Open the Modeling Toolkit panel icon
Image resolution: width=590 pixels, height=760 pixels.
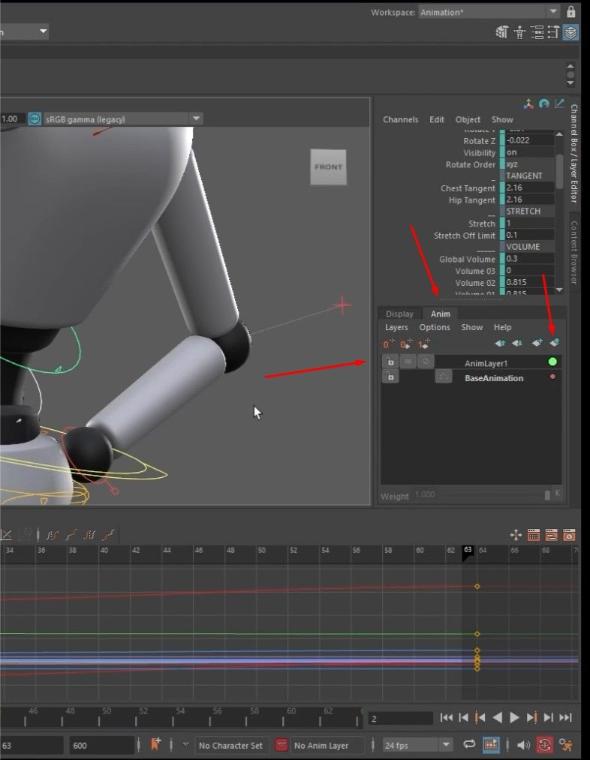coord(502,33)
